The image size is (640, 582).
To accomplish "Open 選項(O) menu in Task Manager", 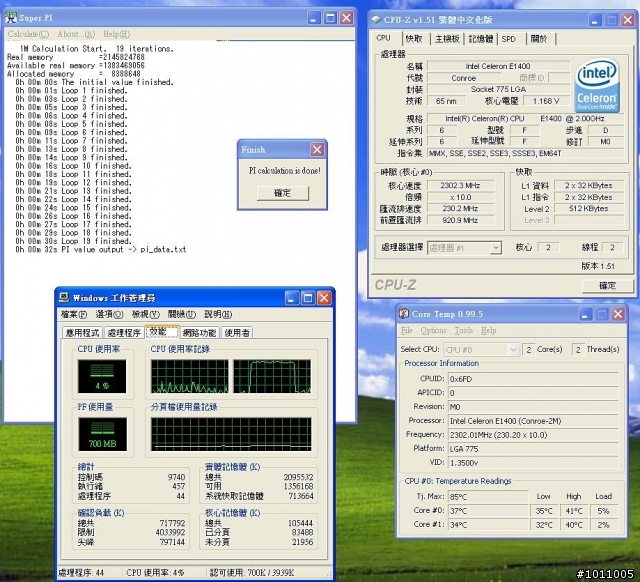I will [109, 314].
